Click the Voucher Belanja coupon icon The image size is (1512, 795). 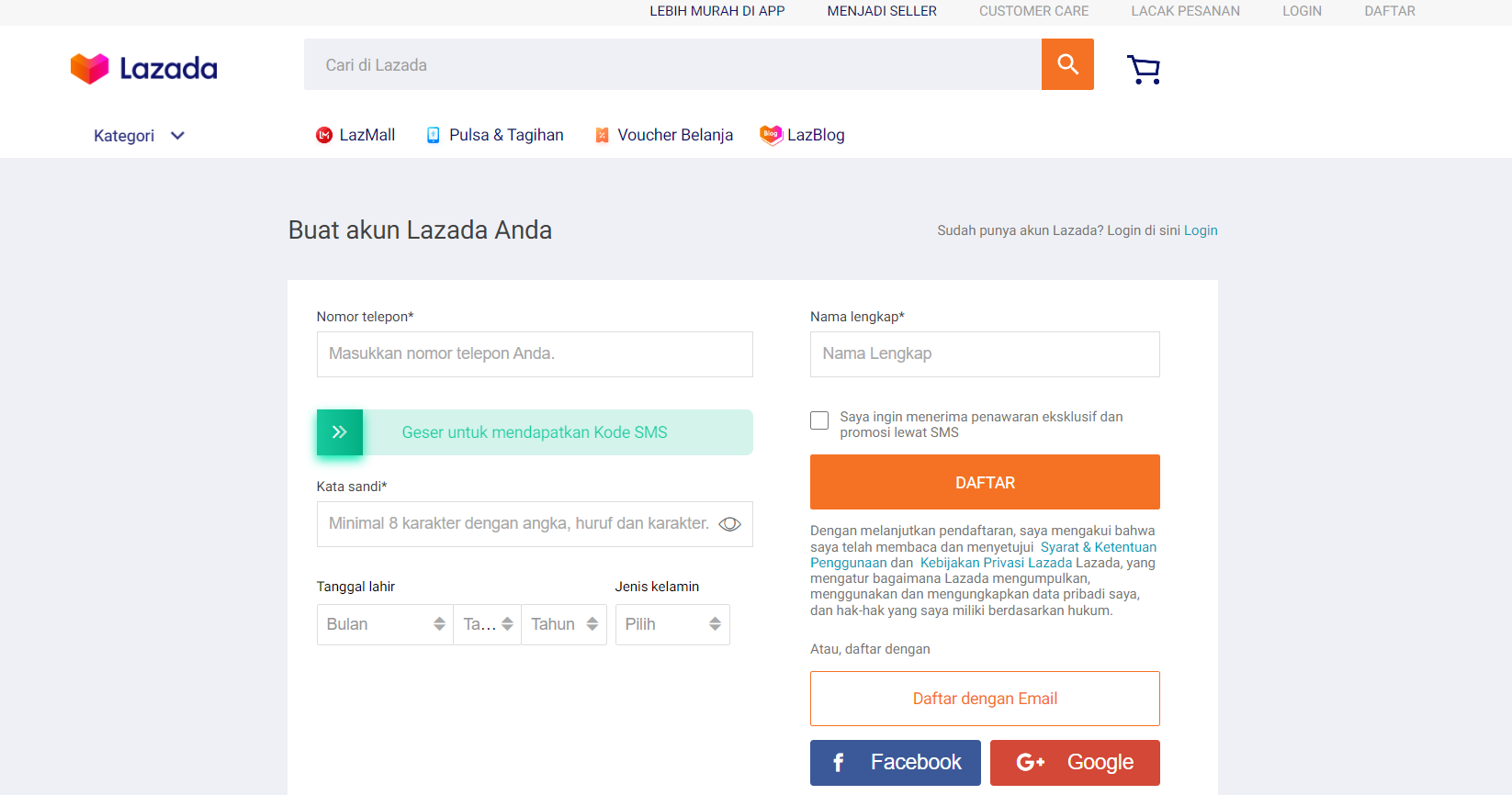602,135
